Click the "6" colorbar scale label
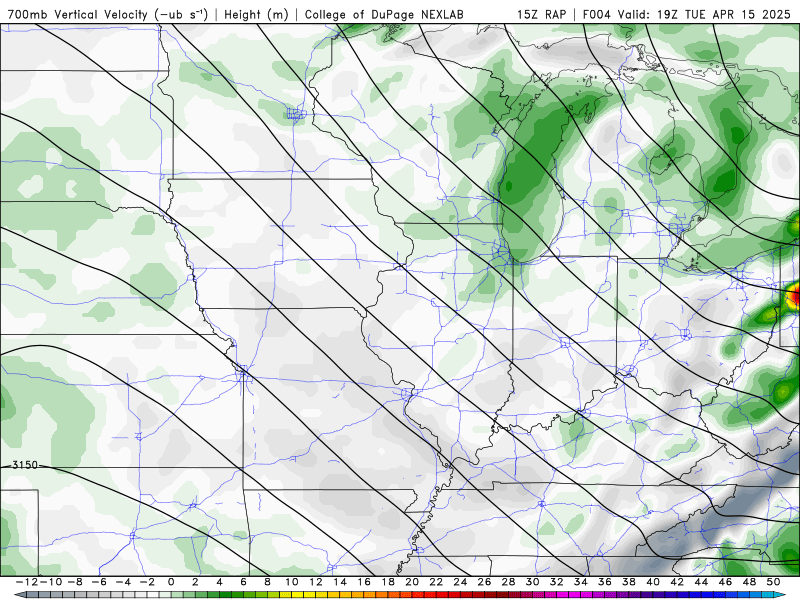Image resolution: width=800 pixels, height=600 pixels. click(243, 582)
